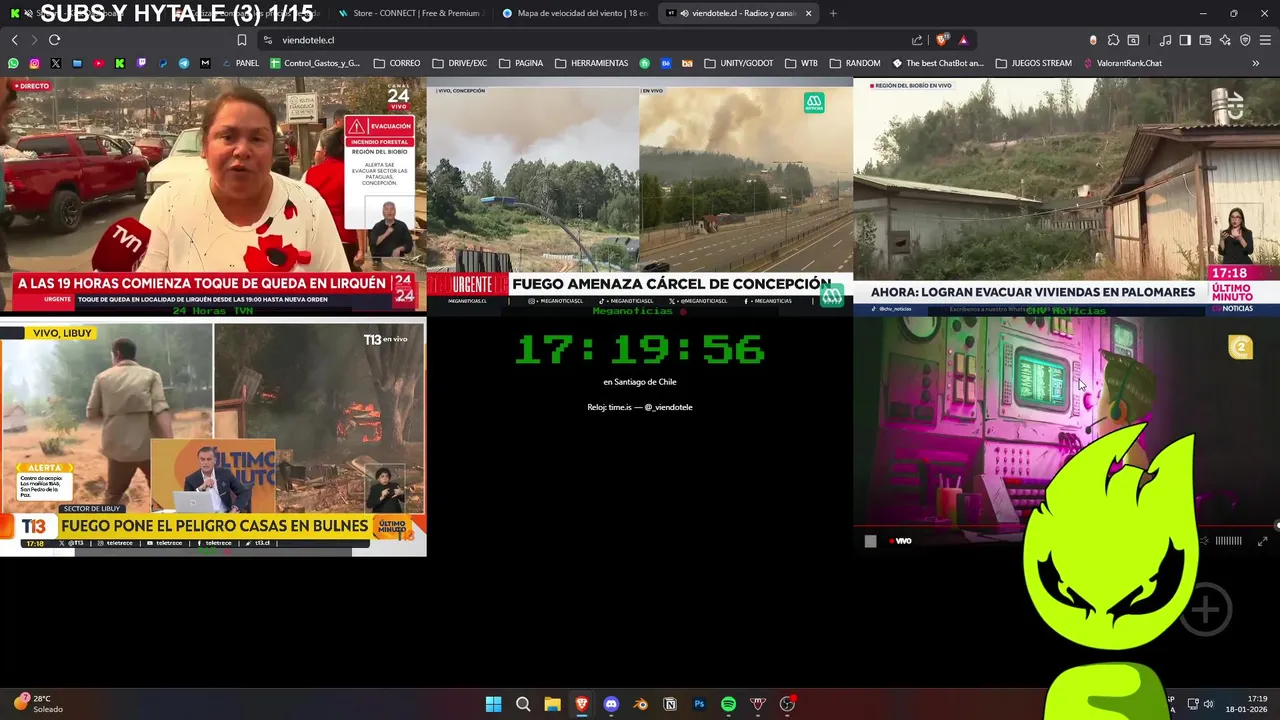Open Brave Rewards triangle icon
The image size is (1280, 720).
coord(963,40)
